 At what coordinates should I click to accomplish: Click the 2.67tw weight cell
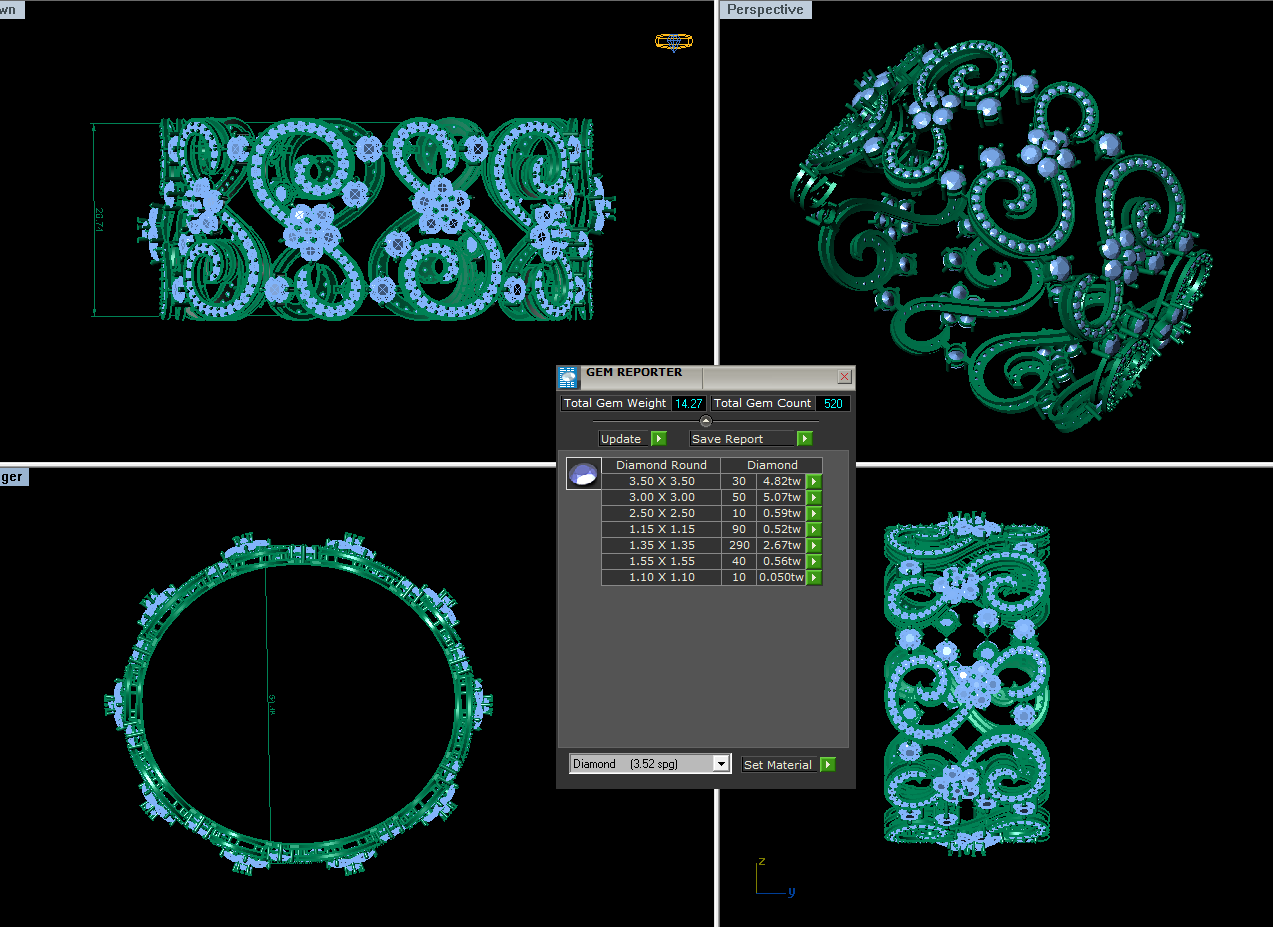(781, 545)
